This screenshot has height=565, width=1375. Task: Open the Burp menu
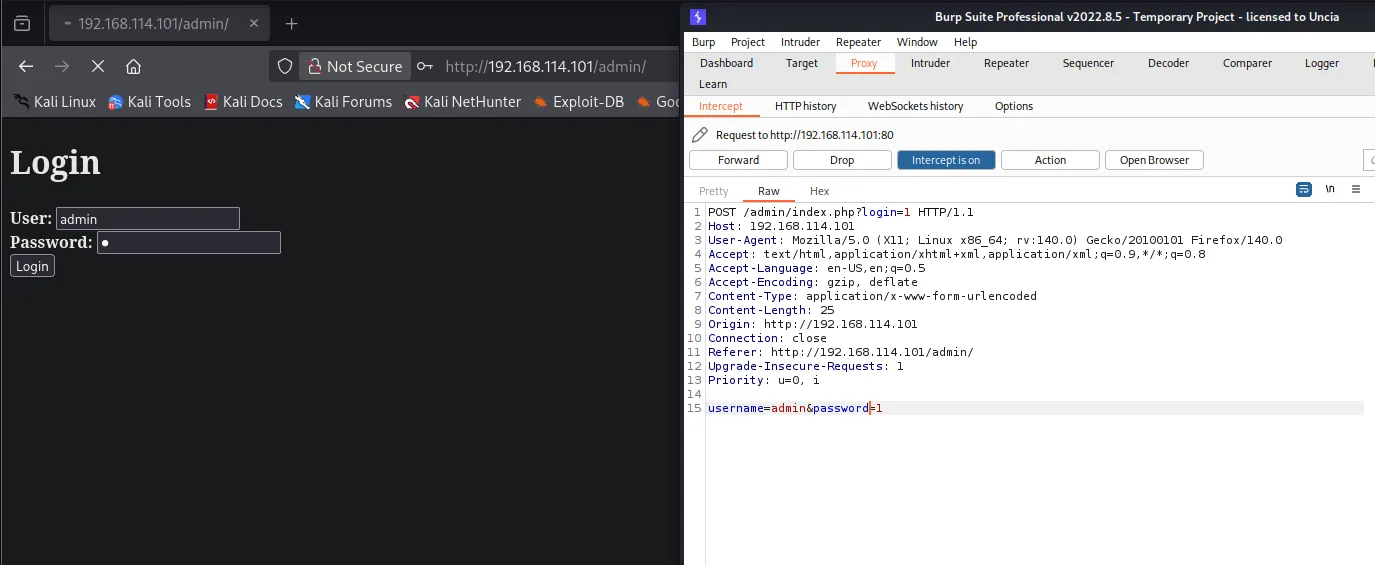(x=704, y=42)
